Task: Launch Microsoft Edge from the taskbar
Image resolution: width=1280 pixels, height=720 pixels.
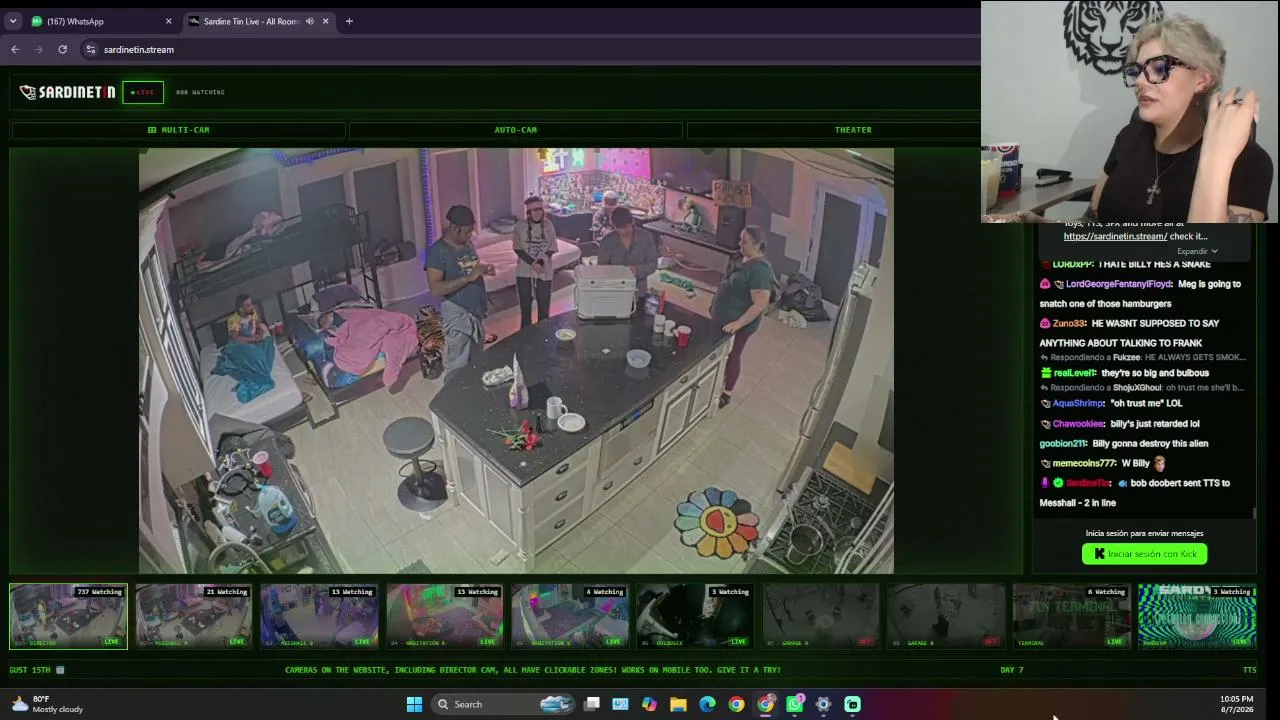Action: tap(707, 704)
